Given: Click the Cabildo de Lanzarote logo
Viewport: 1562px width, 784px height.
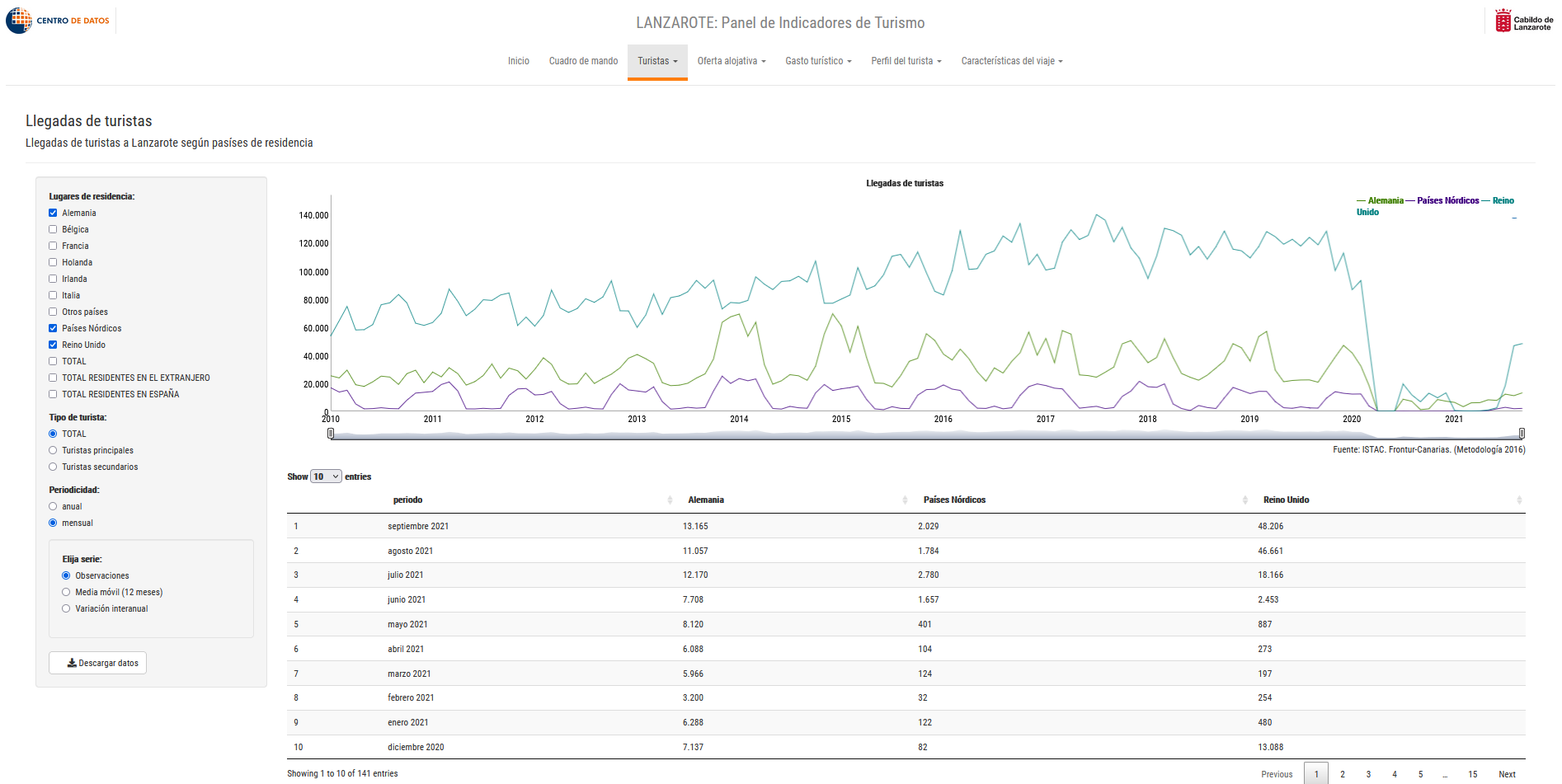Looking at the screenshot, I should point(1524,21).
